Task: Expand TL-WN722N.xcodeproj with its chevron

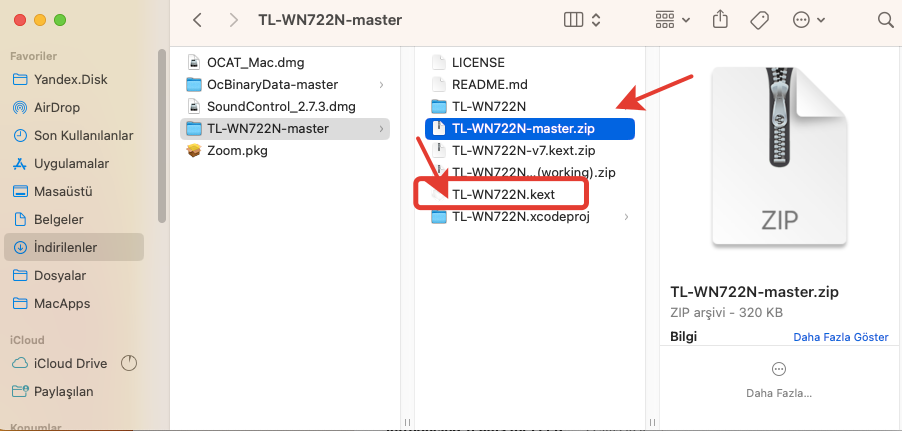Action: point(626,217)
